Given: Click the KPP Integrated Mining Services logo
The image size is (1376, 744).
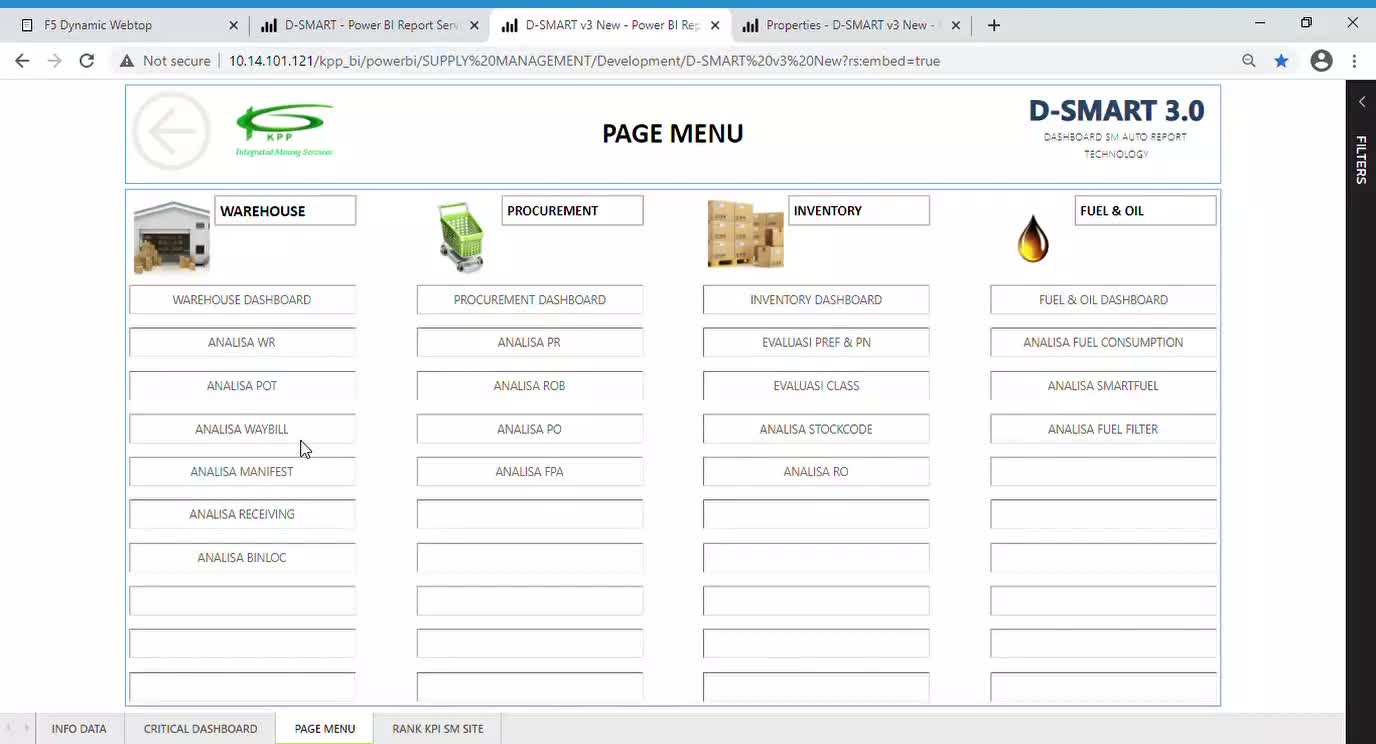Looking at the screenshot, I should [284, 130].
